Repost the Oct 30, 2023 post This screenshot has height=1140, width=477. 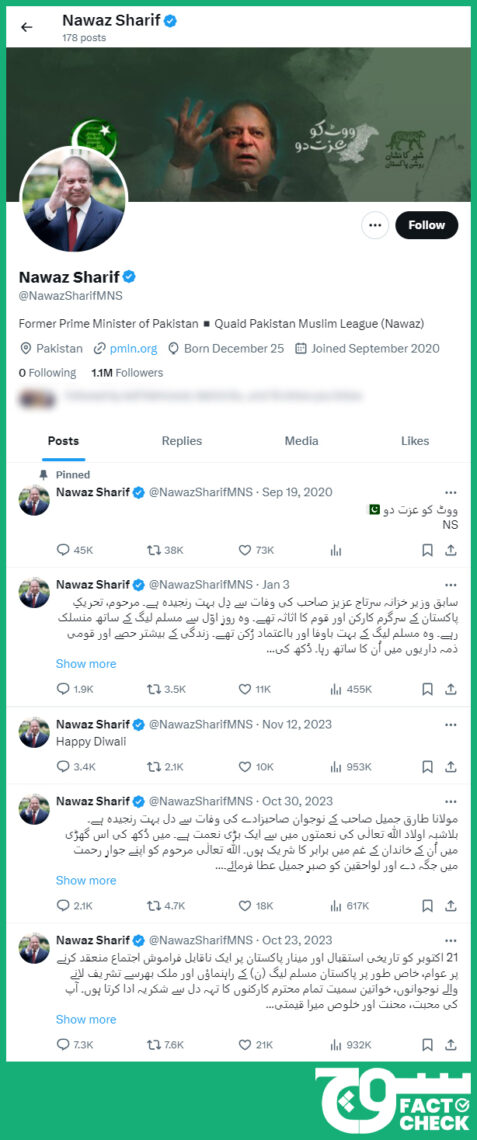pyautogui.click(x=166, y=905)
